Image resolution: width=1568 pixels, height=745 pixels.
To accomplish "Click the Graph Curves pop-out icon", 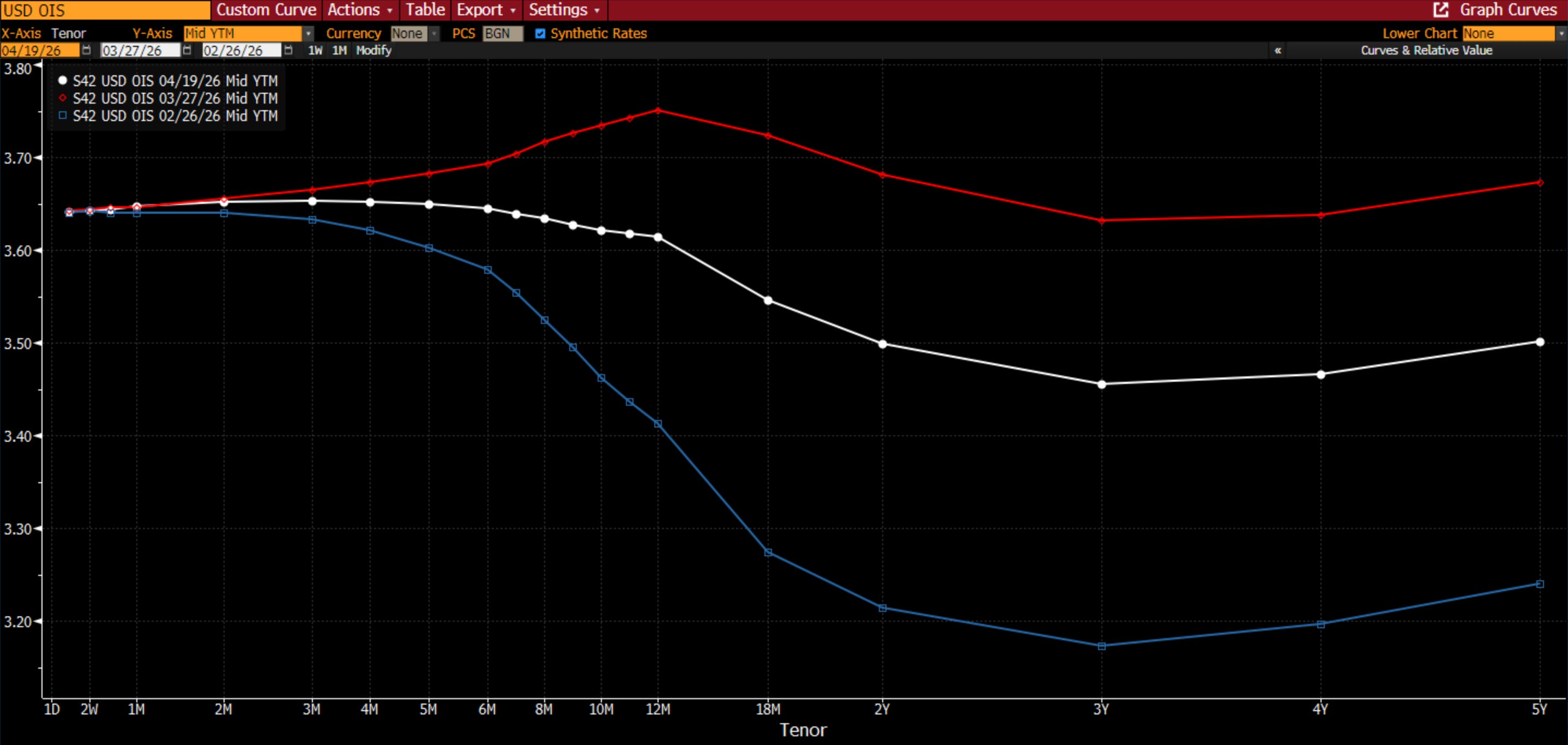I will pyautogui.click(x=1440, y=10).
